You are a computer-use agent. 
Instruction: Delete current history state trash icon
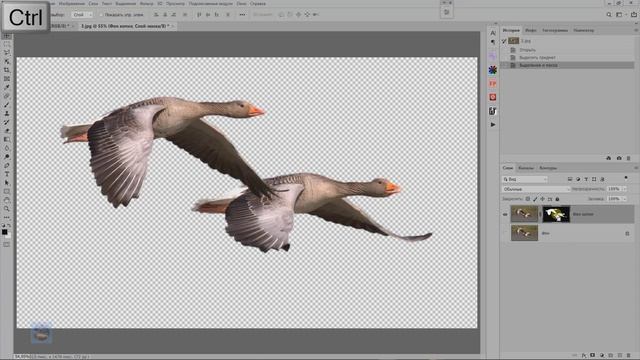click(629, 158)
